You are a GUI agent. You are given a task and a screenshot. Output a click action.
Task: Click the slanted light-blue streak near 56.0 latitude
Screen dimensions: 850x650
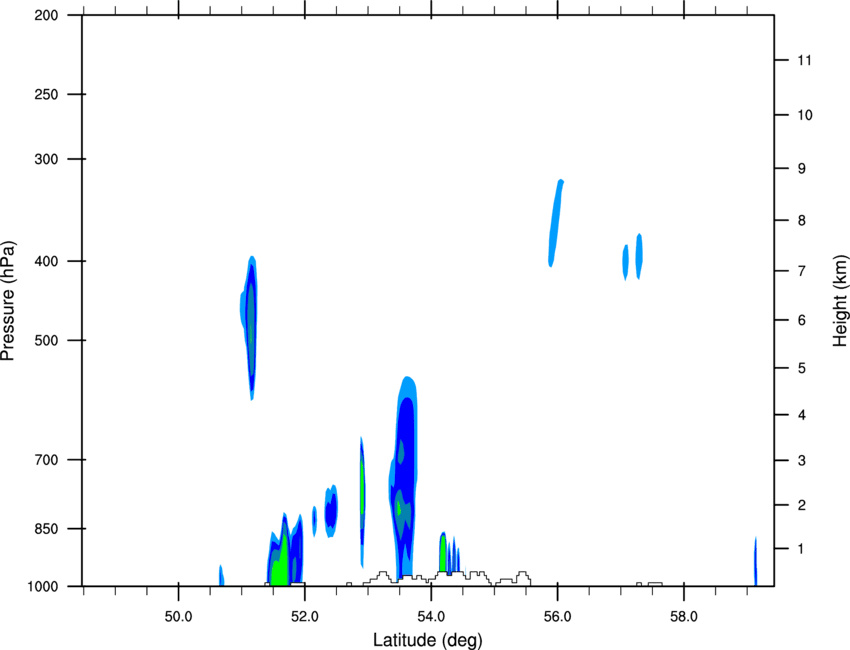point(556,223)
